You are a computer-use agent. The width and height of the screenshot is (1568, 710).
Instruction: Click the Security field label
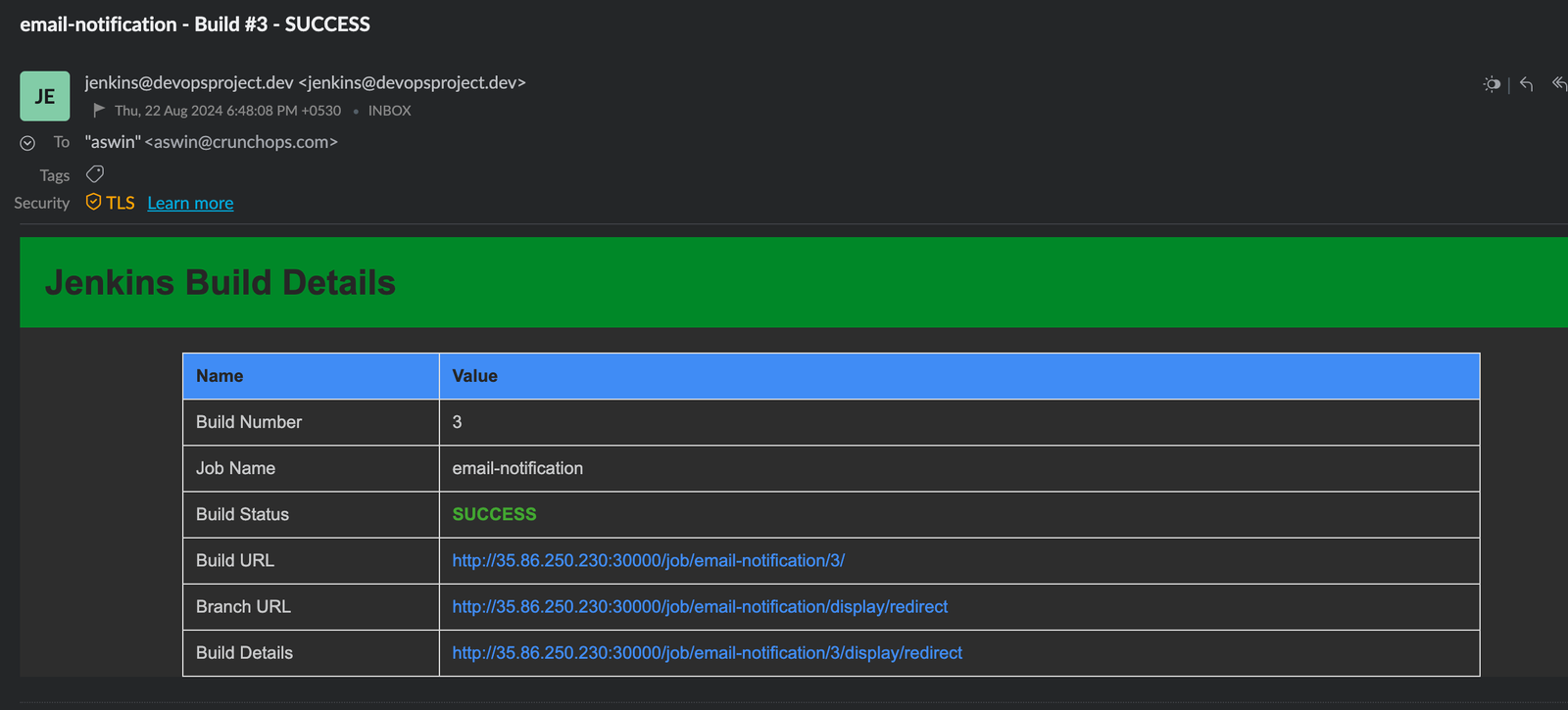point(42,203)
